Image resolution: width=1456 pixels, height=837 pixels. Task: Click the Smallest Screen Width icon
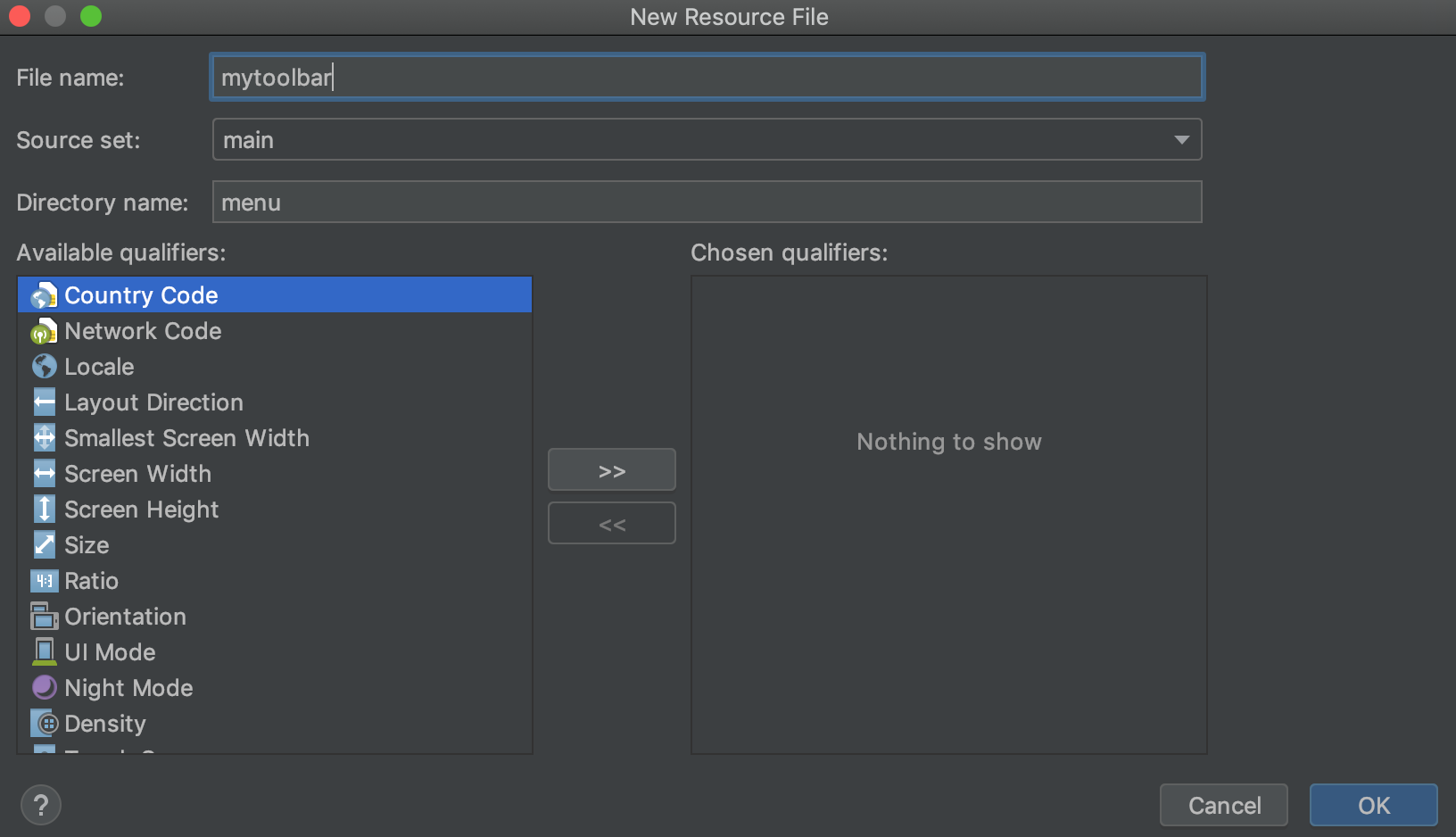pos(44,438)
